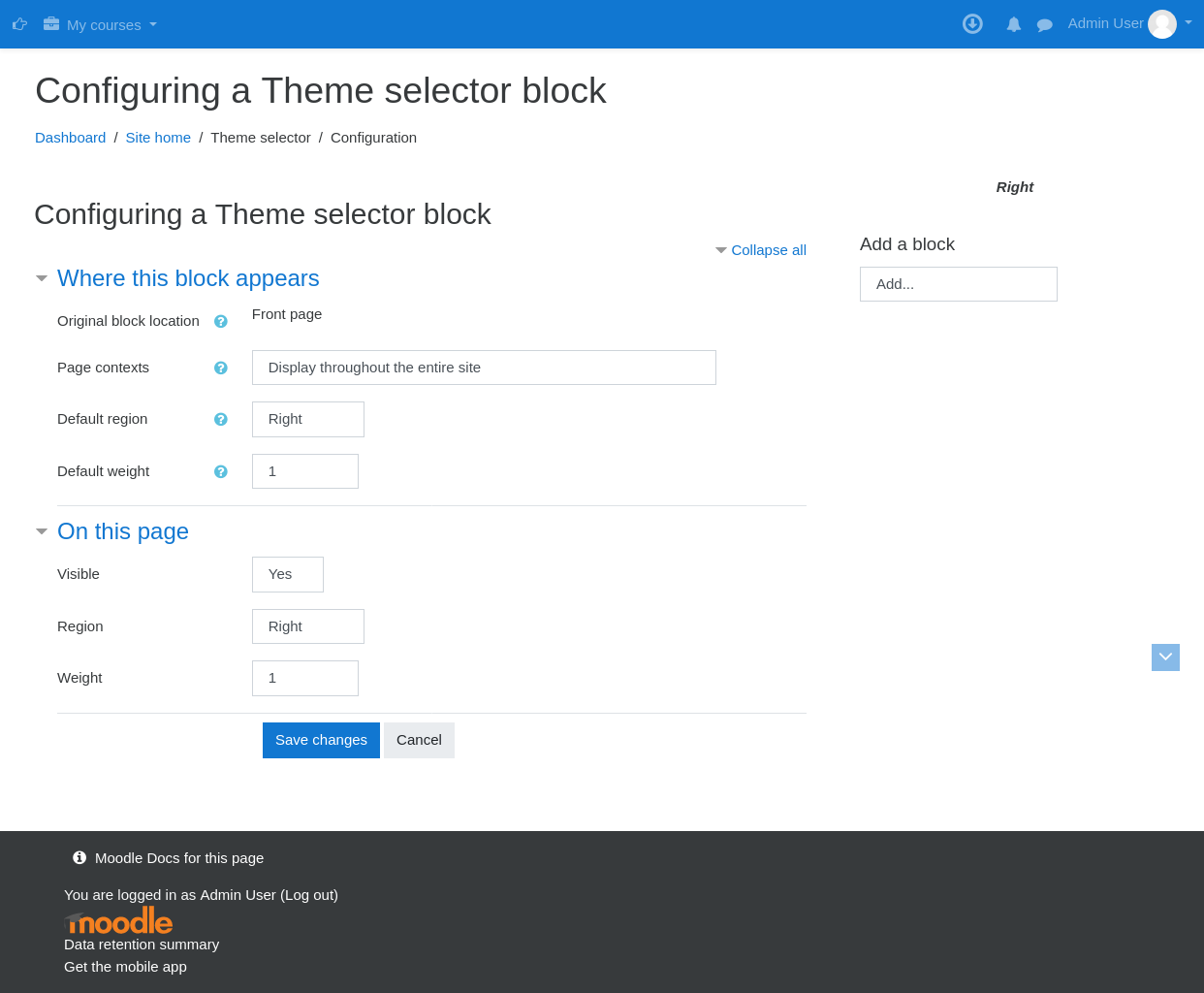This screenshot has height=993, width=1204.
Task: Open the notifications bell icon
Action: point(1013,24)
